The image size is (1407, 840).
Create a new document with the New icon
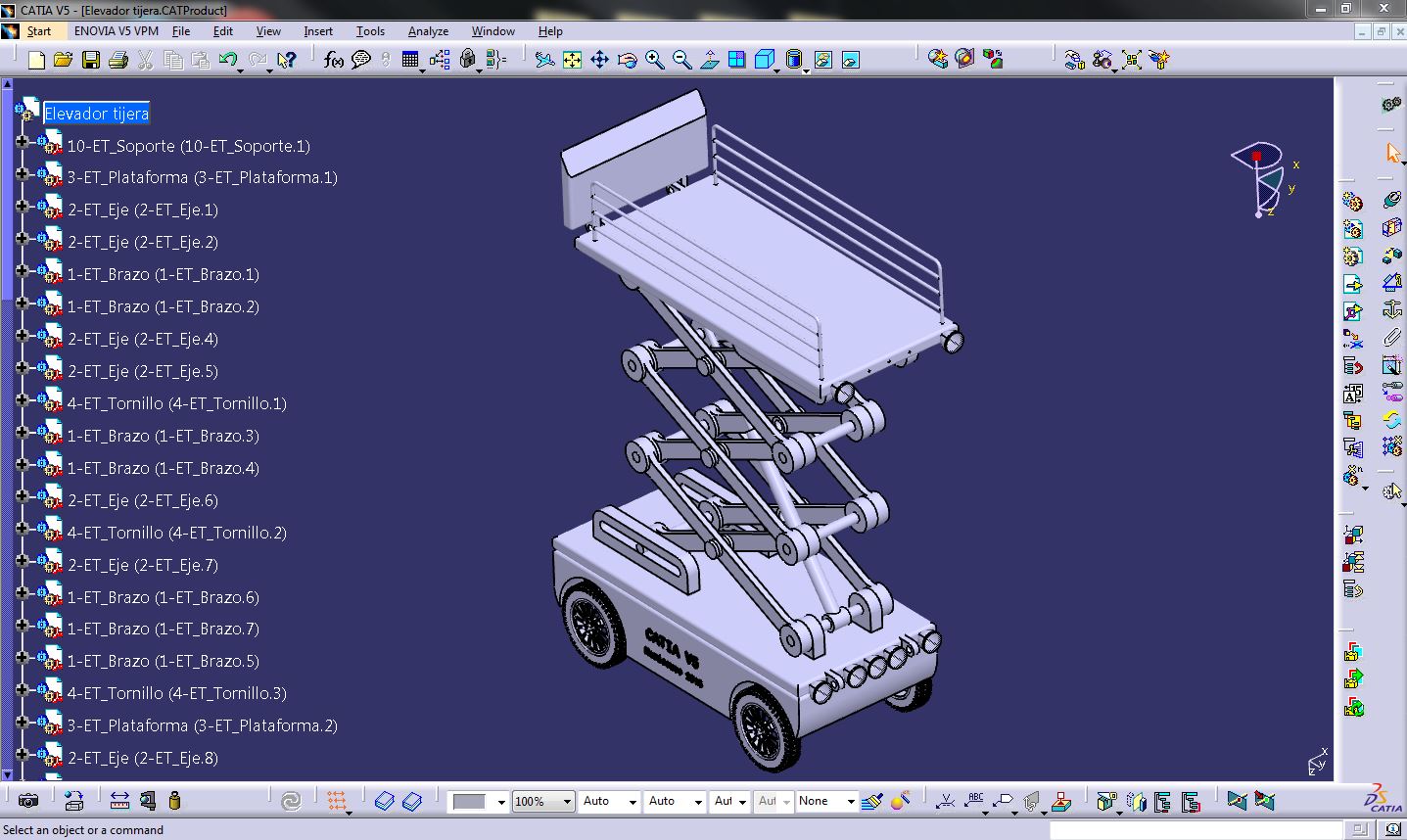point(36,61)
